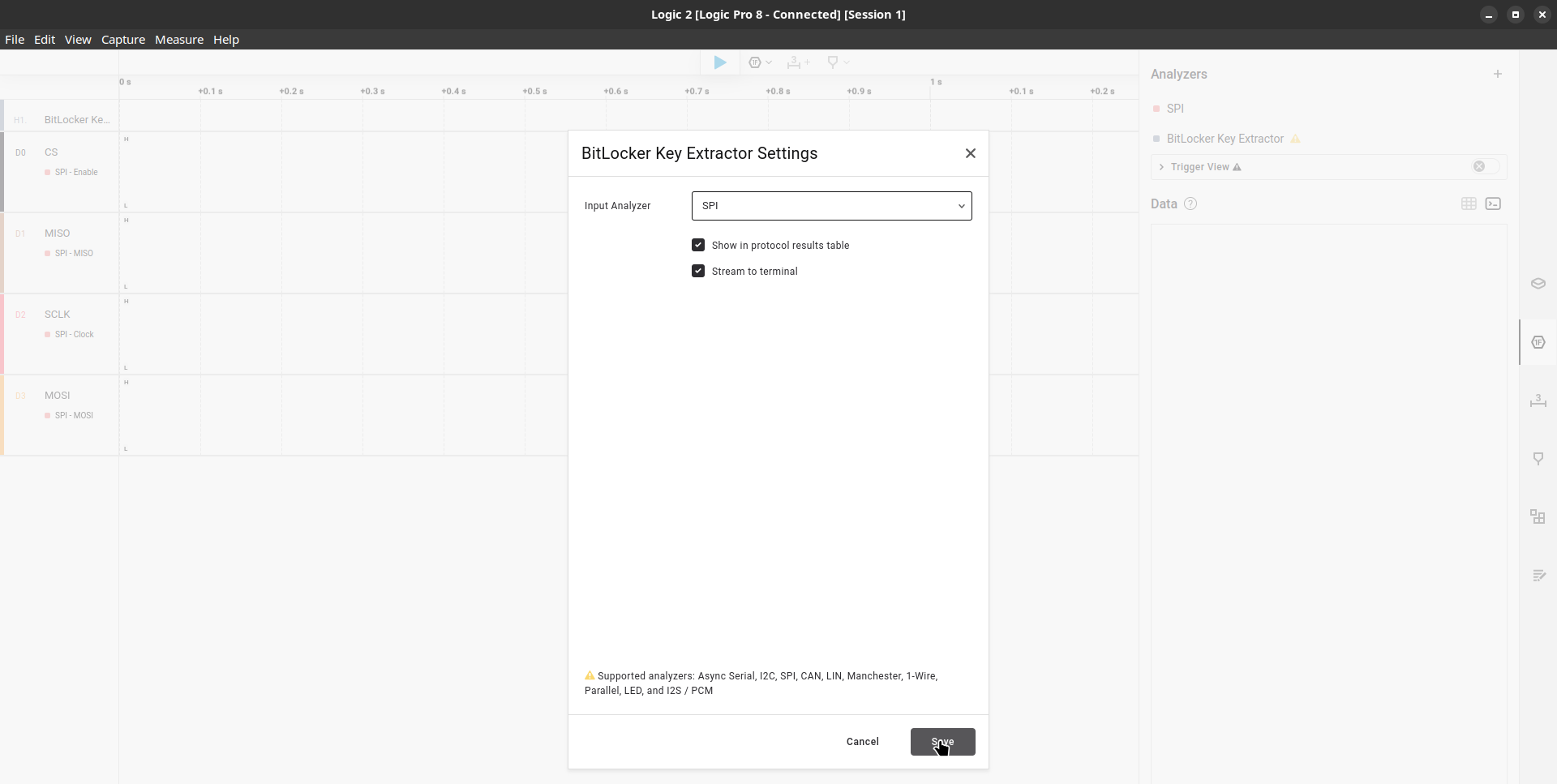
Task: Select the SCLK channel label
Action: (x=57, y=315)
